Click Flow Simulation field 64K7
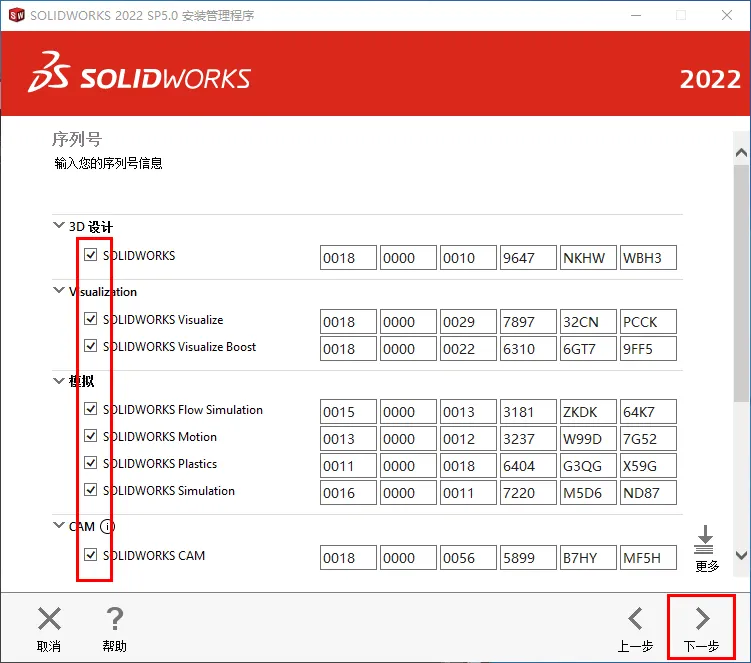This screenshot has height=663, width=751. (649, 412)
